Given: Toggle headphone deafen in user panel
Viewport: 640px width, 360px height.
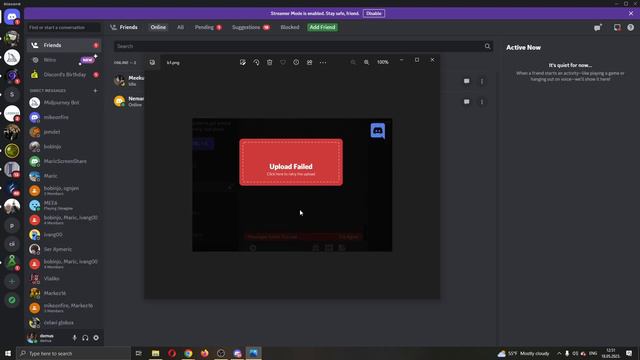Looking at the screenshot, I should [85, 338].
